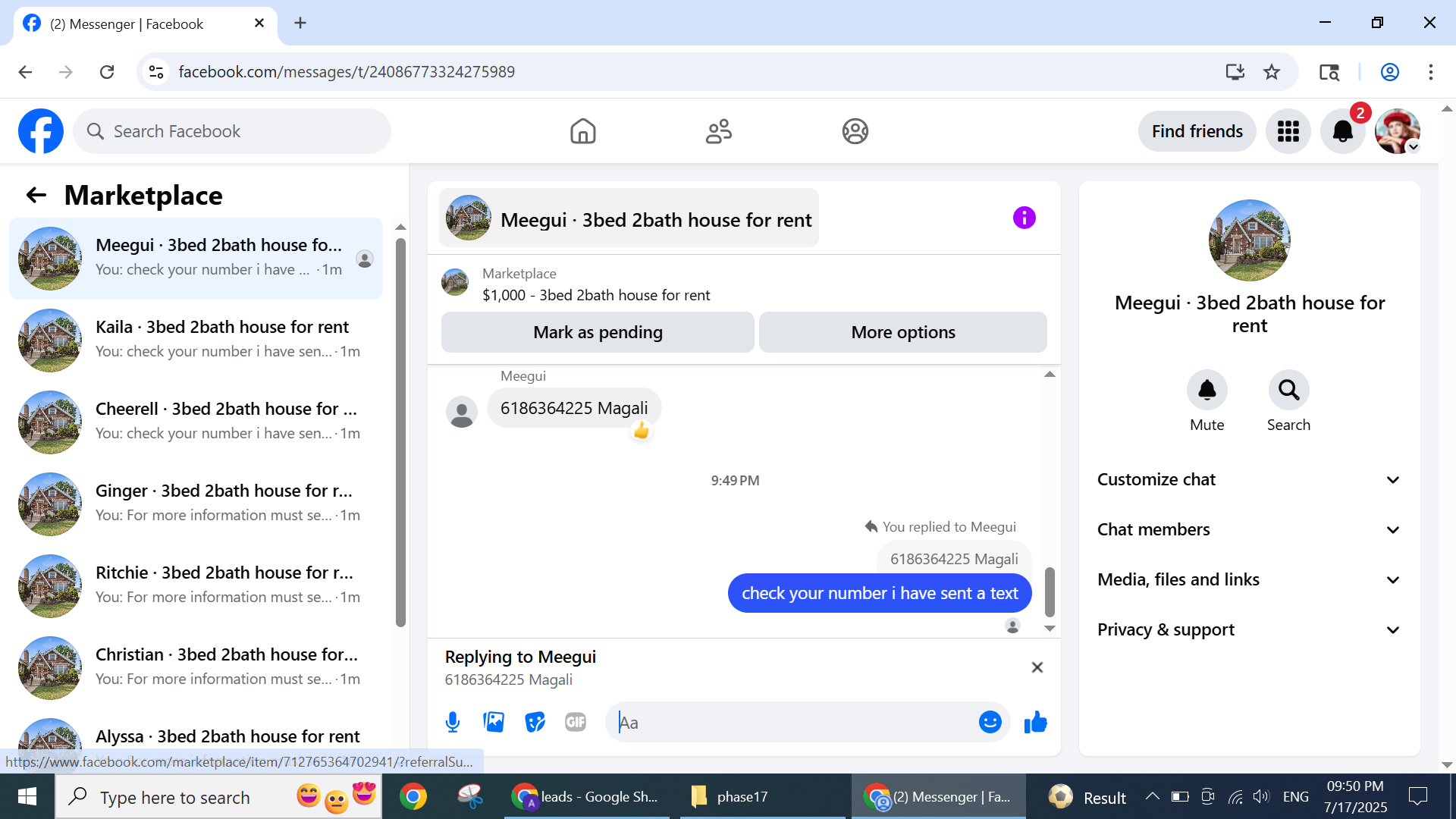Go back using the Marketplace back arrow

(x=36, y=196)
